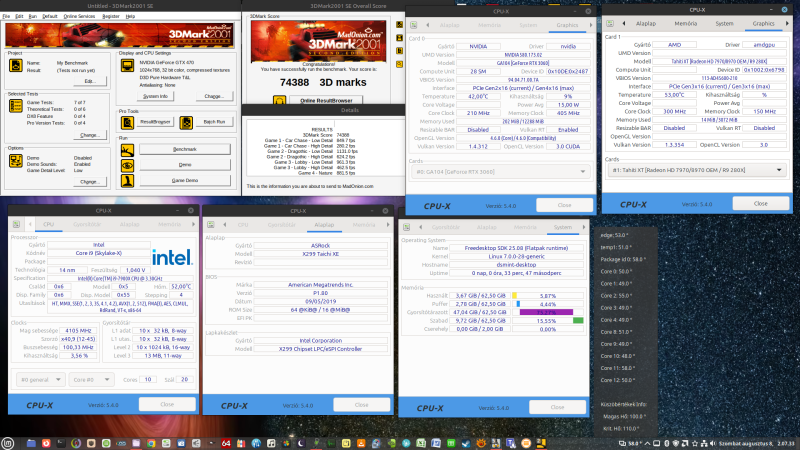Click the ResultBrowser magnifier icon
The width and height of the screenshot is (800, 450).
[127, 122]
